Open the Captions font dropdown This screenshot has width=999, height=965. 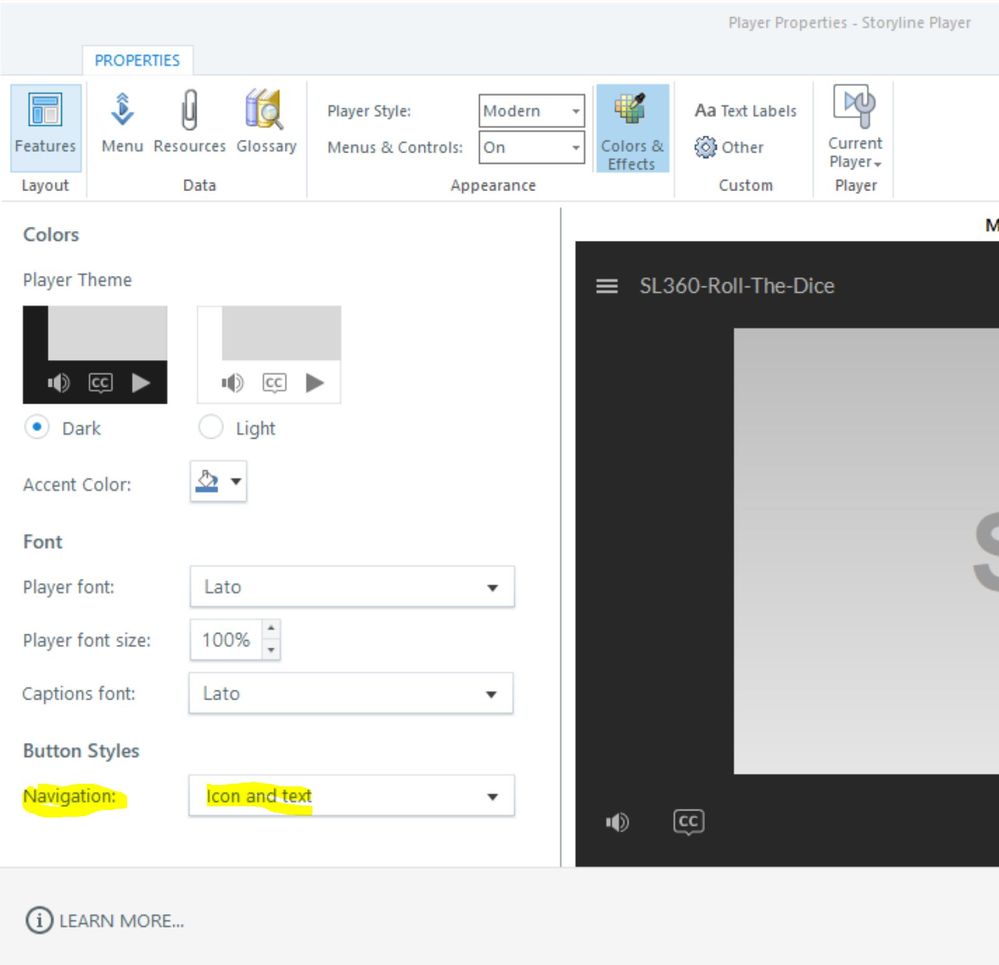click(x=351, y=693)
